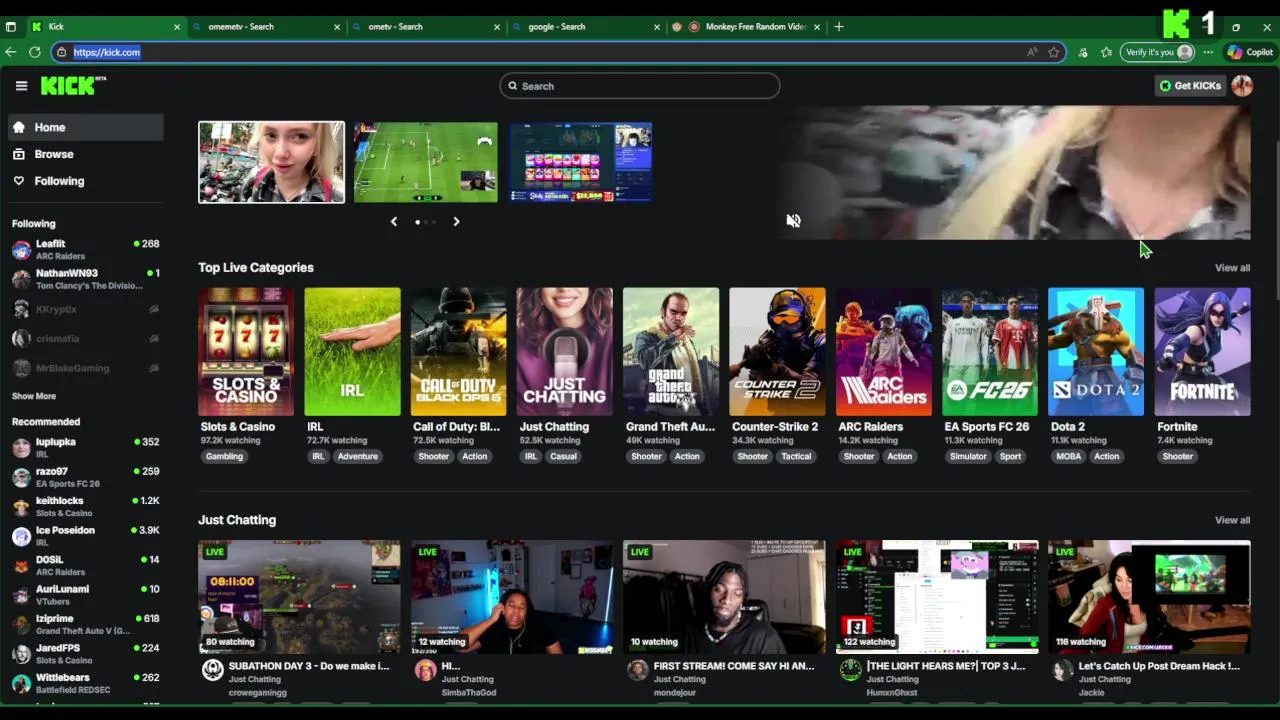This screenshot has height=720, width=1280.
Task: Open Browse in the sidebar
Action: click(x=85, y=154)
